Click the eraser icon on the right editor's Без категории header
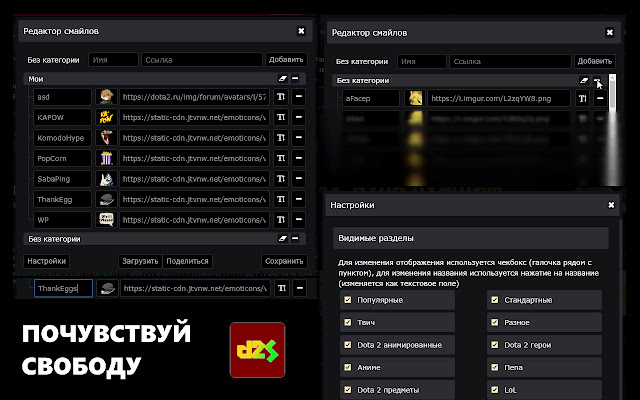The width and height of the screenshot is (640, 400). 584,80
